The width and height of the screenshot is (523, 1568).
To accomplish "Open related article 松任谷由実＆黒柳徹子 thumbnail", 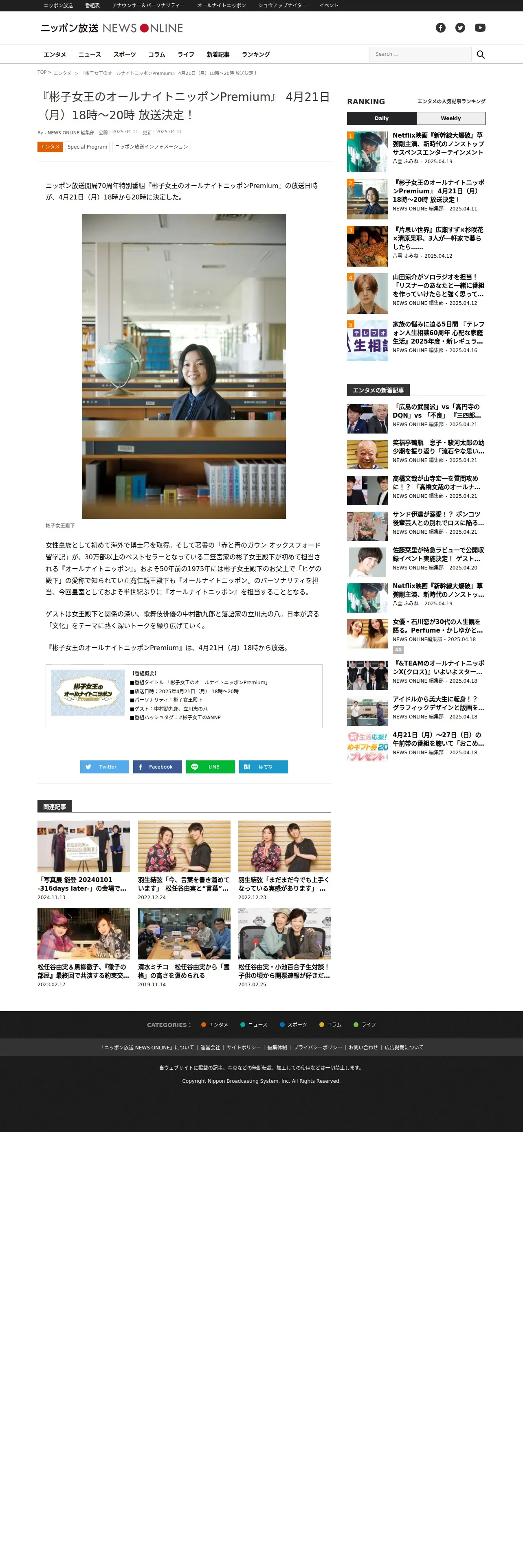I will [84, 934].
